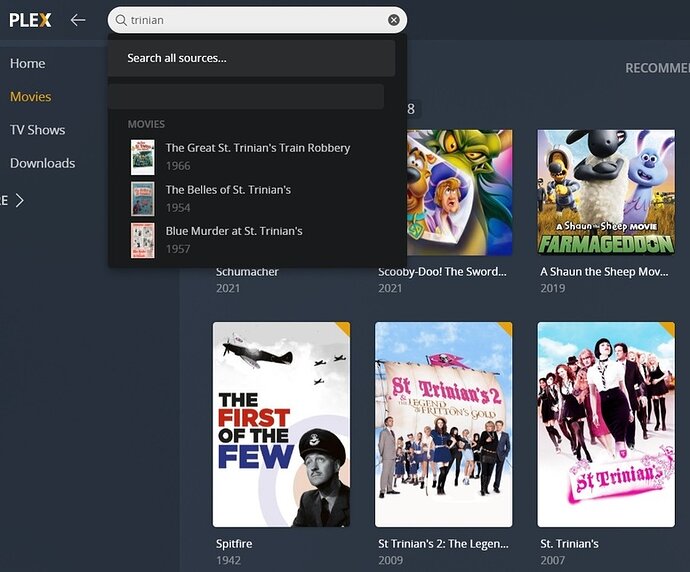Click the Schumacher title text

[247, 272]
